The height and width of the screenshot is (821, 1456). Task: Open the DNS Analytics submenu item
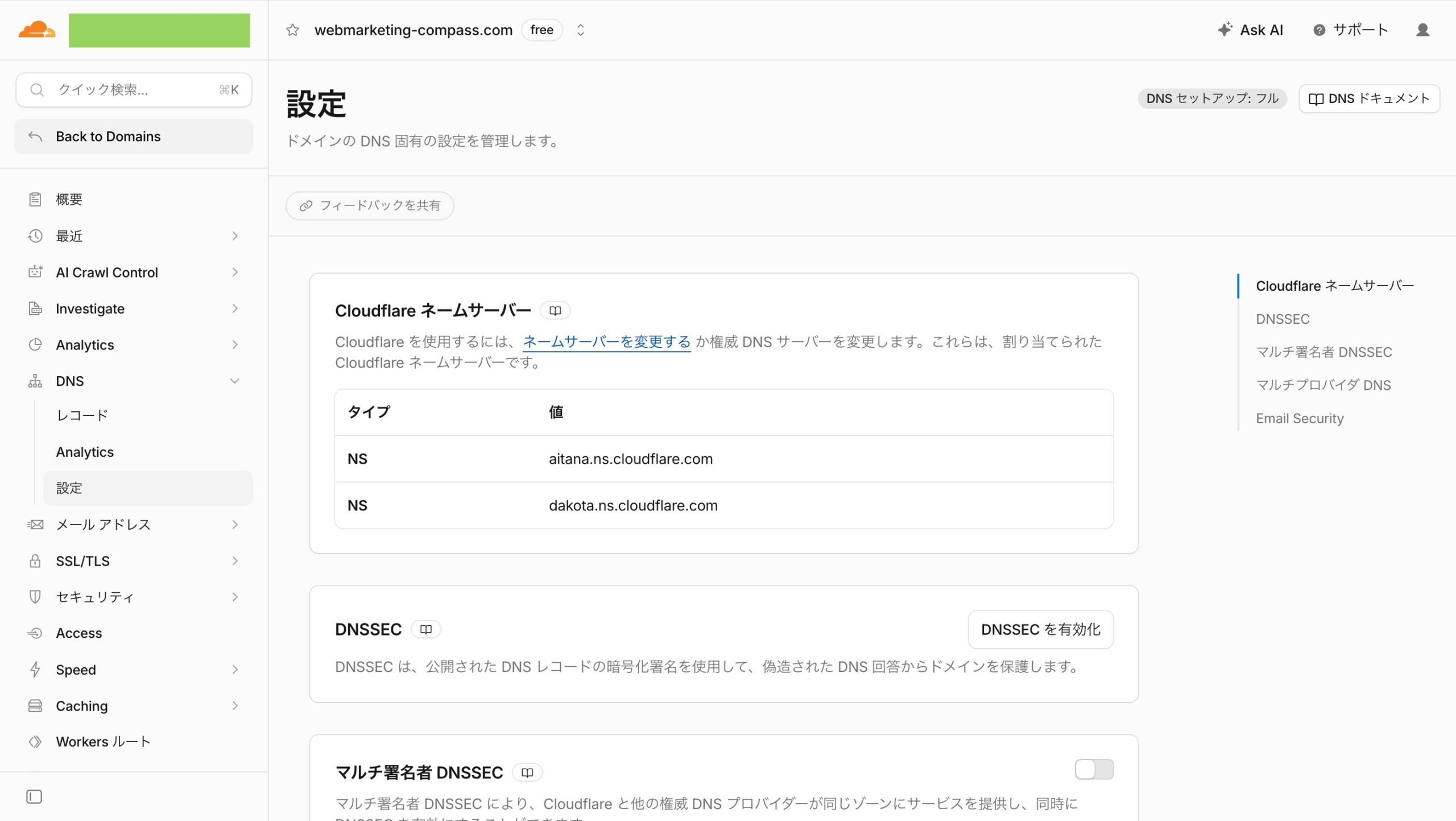[148, 452]
